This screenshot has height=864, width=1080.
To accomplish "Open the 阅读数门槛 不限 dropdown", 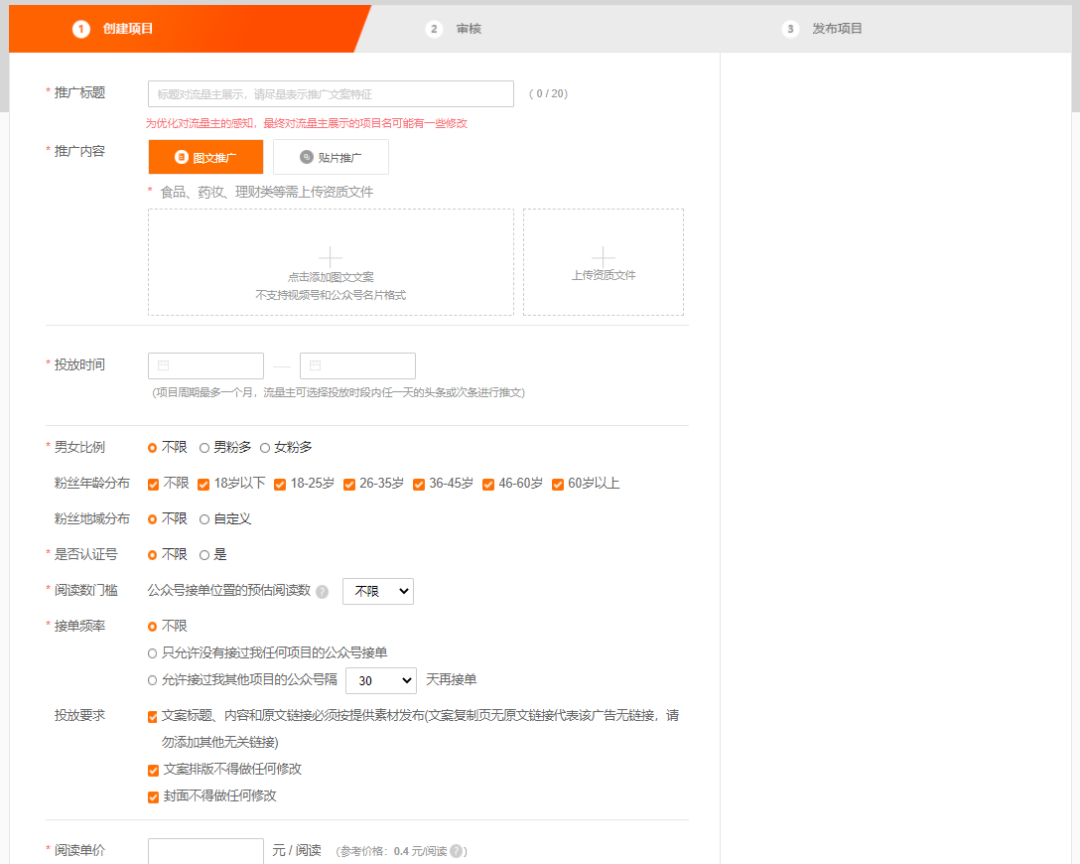I will [x=378, y=591].
